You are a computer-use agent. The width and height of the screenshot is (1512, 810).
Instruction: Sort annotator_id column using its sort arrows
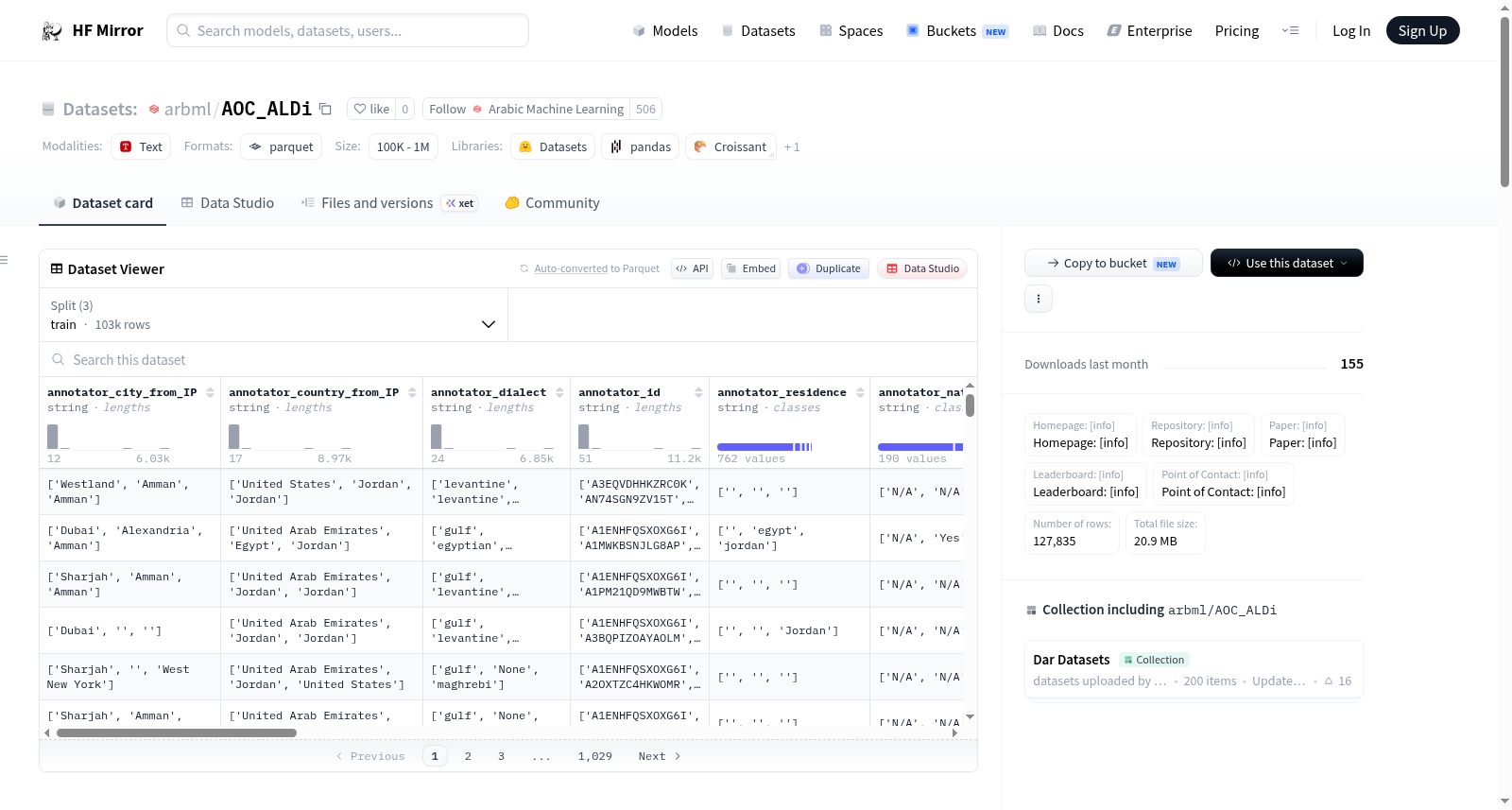click(x=698, y=392)
